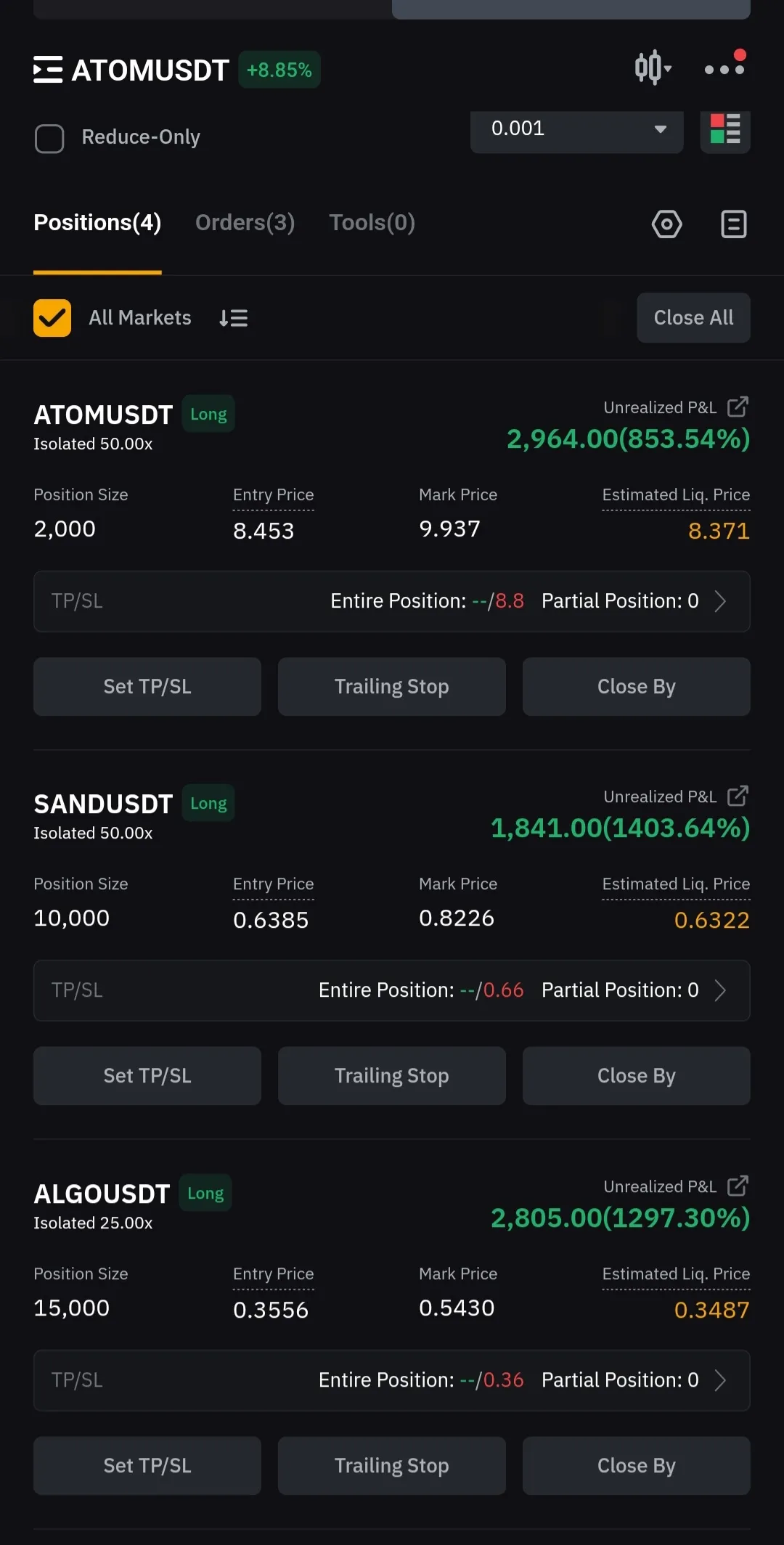The image size is (784, 1545).
Task: Enable the Reduce-Only checkbox
Action: [49, 138]
